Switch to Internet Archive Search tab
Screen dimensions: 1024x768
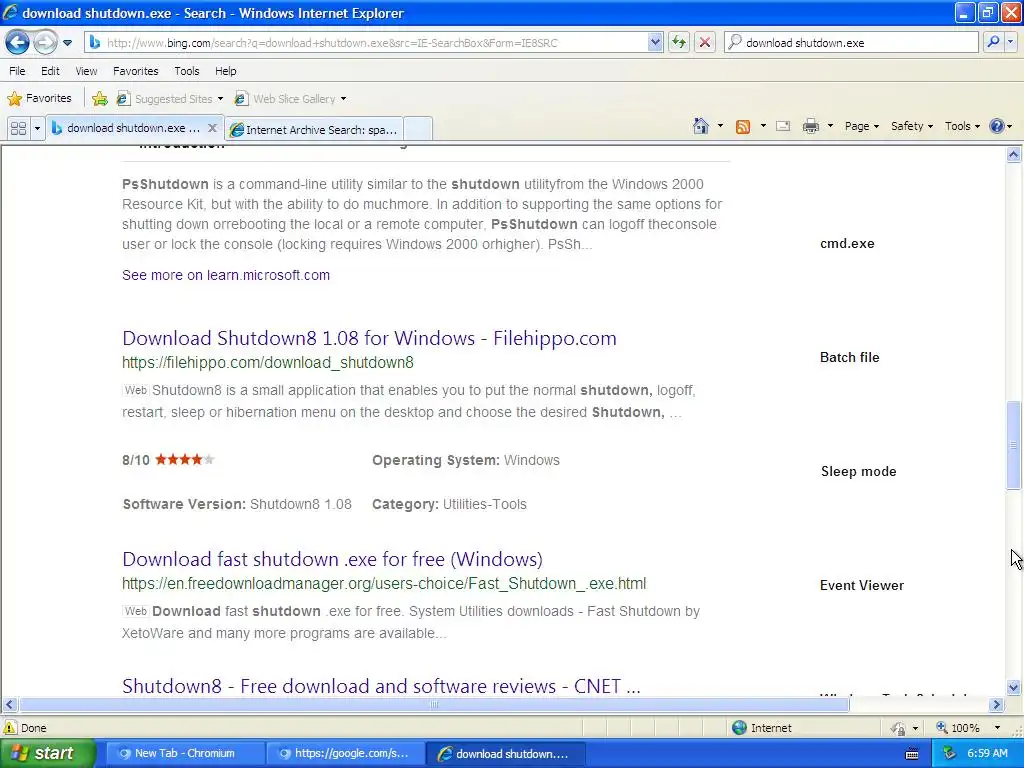(x=315, y=129)
